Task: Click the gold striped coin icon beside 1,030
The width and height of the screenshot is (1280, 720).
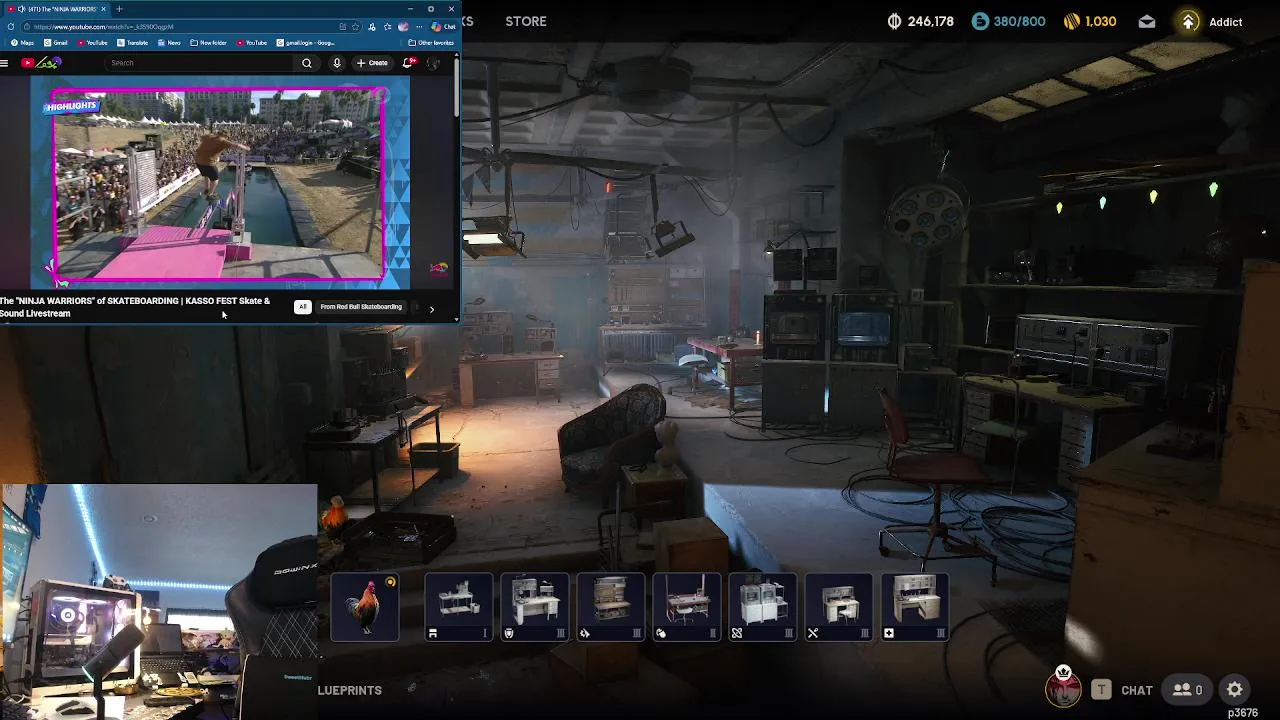Action: 1071,21
